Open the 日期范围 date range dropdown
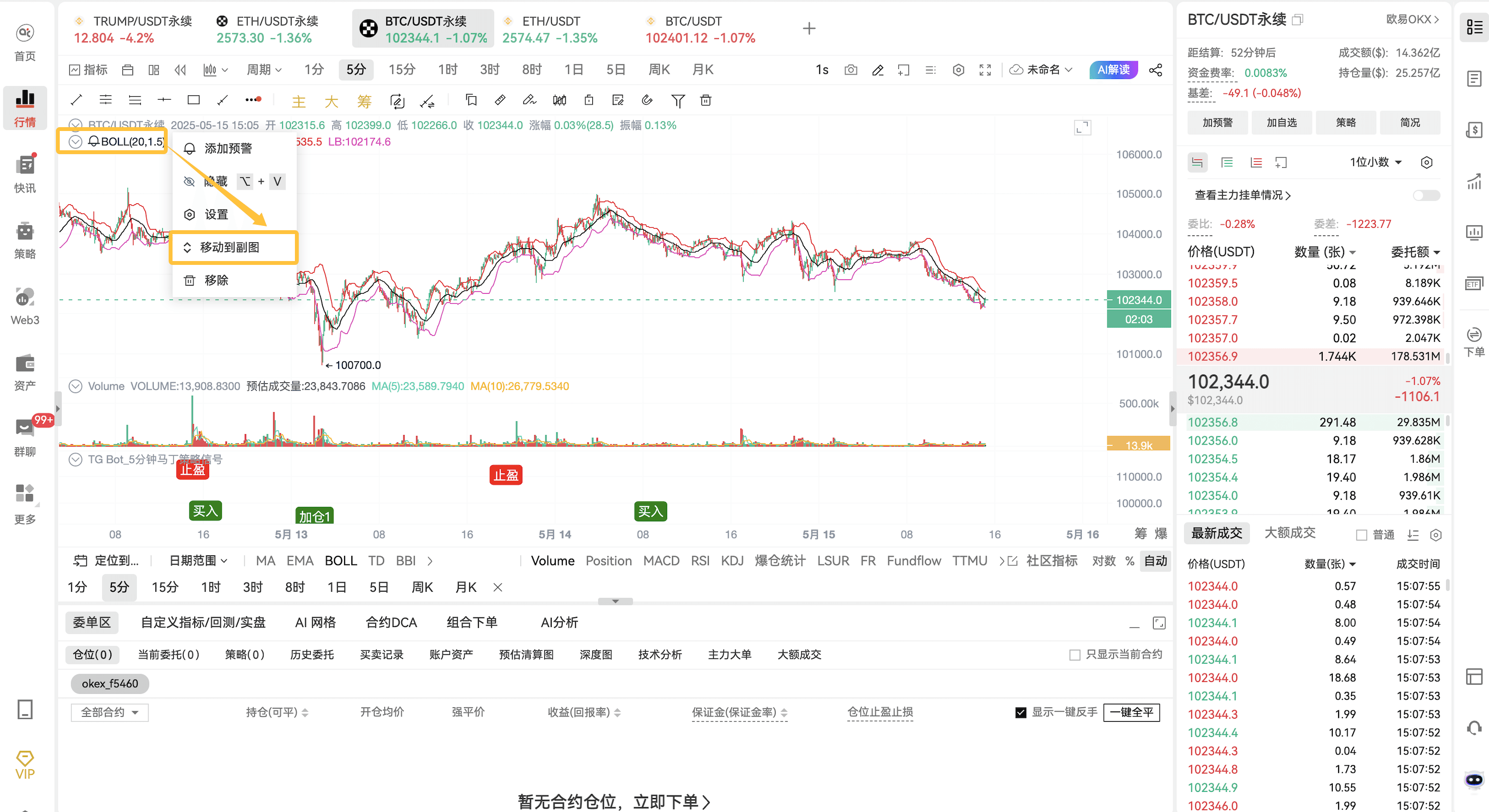This screenshot has height=812, width=1489. (x=198, y=560)
